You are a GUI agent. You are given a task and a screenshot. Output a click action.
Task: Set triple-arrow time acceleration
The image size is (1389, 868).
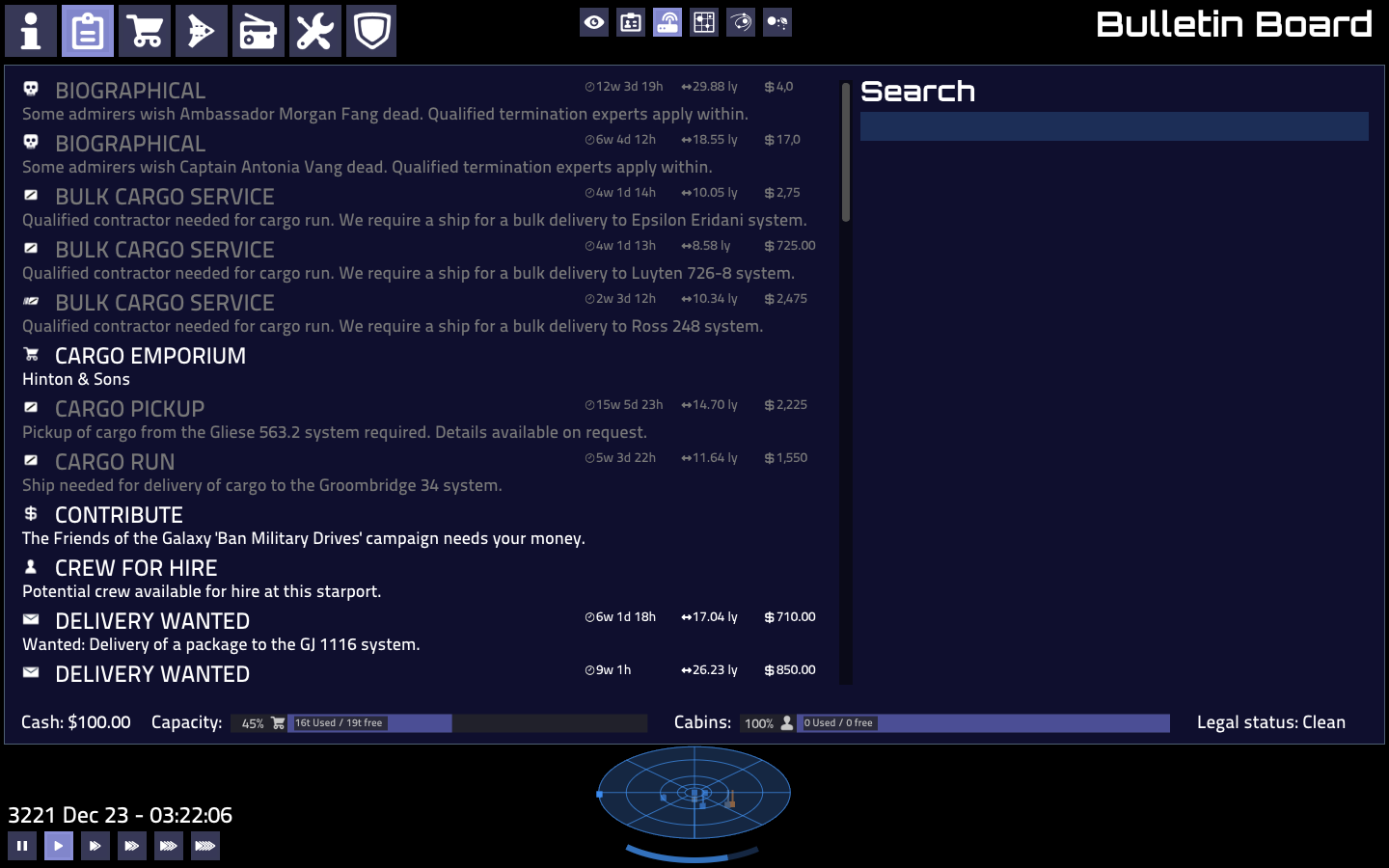132,846
